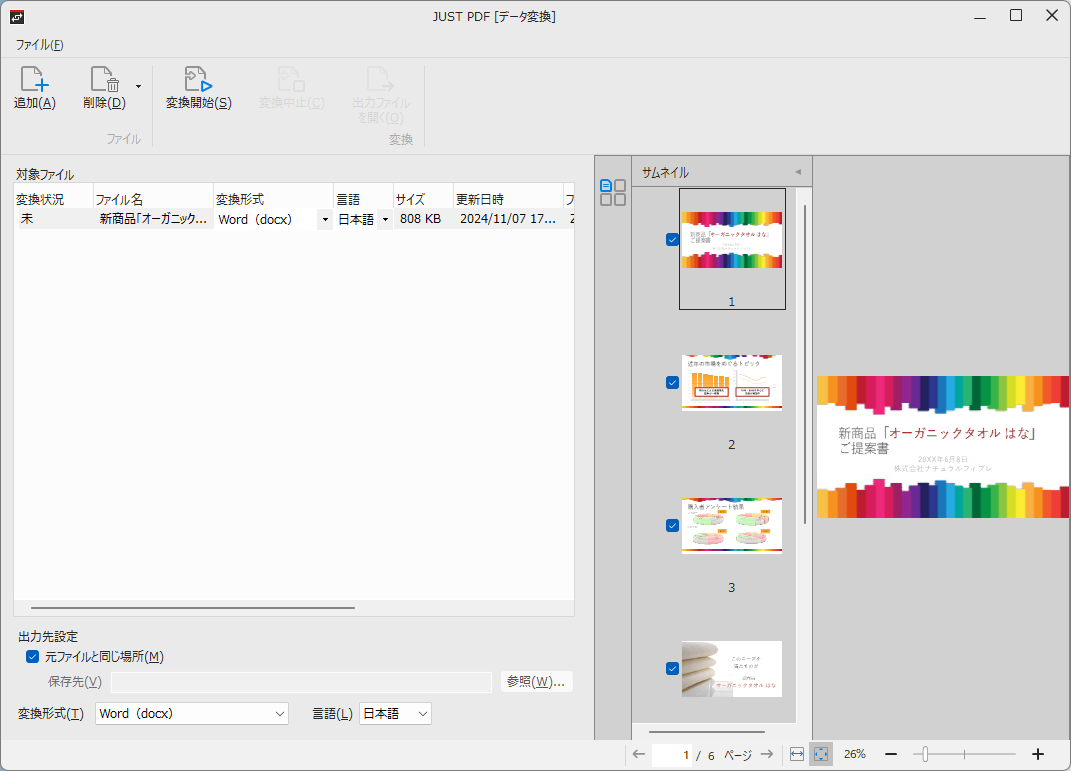Zoom out with the minus icon
Screen dimensions: 1071x771
pyautogui.click(x=891, y=754)
